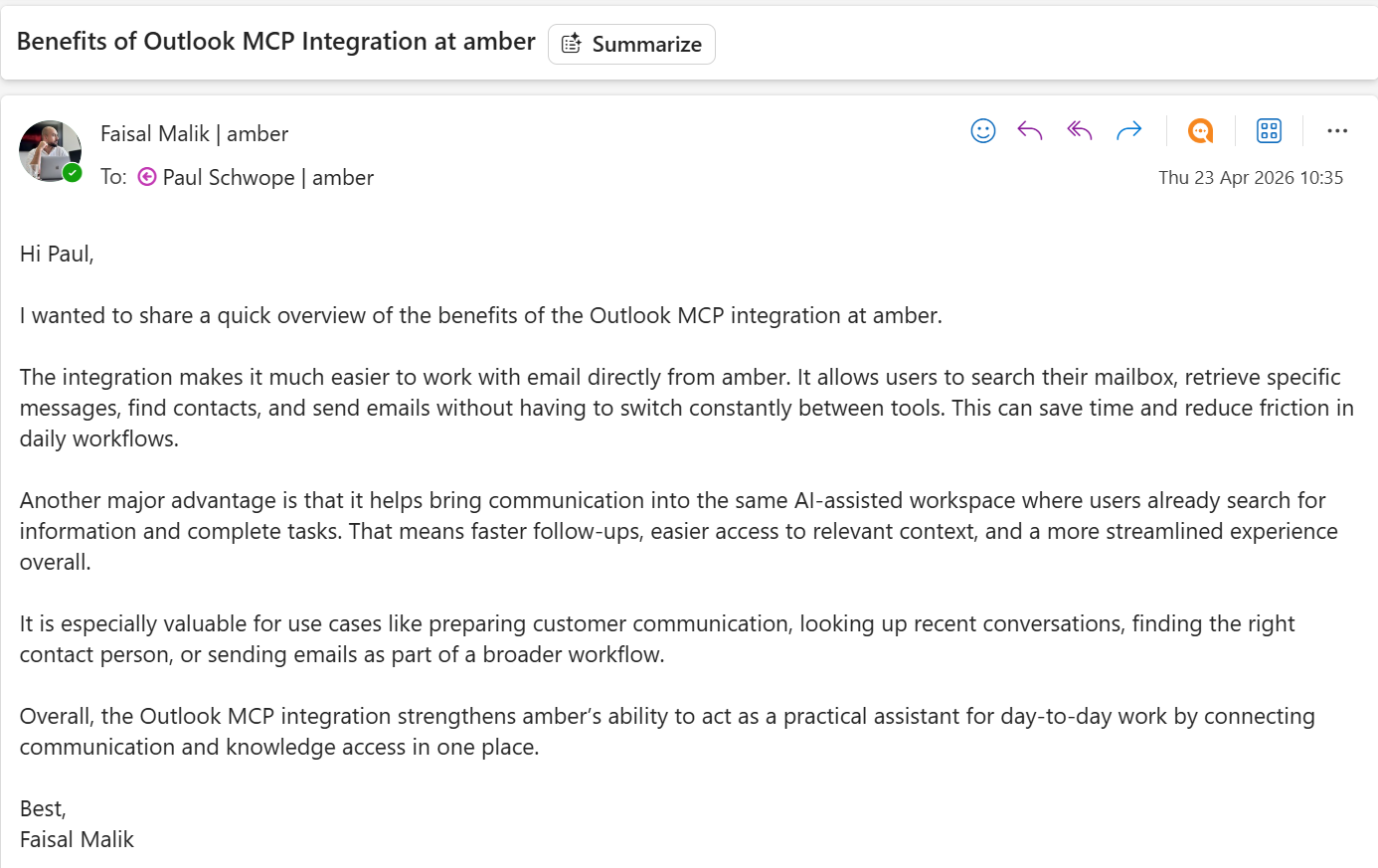
Task: Click the purple arrow icon beside Paul Schwope
Action: (x=147, y=177)
